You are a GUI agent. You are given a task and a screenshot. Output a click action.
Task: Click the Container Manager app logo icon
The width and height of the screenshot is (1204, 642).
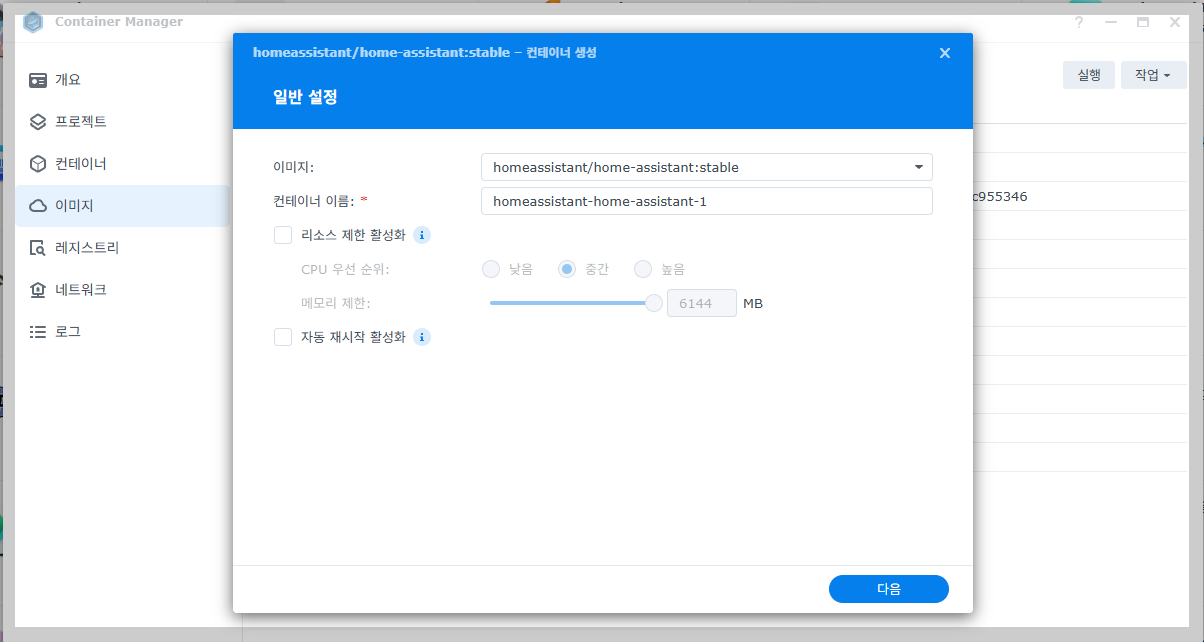[x=33, y=22]
